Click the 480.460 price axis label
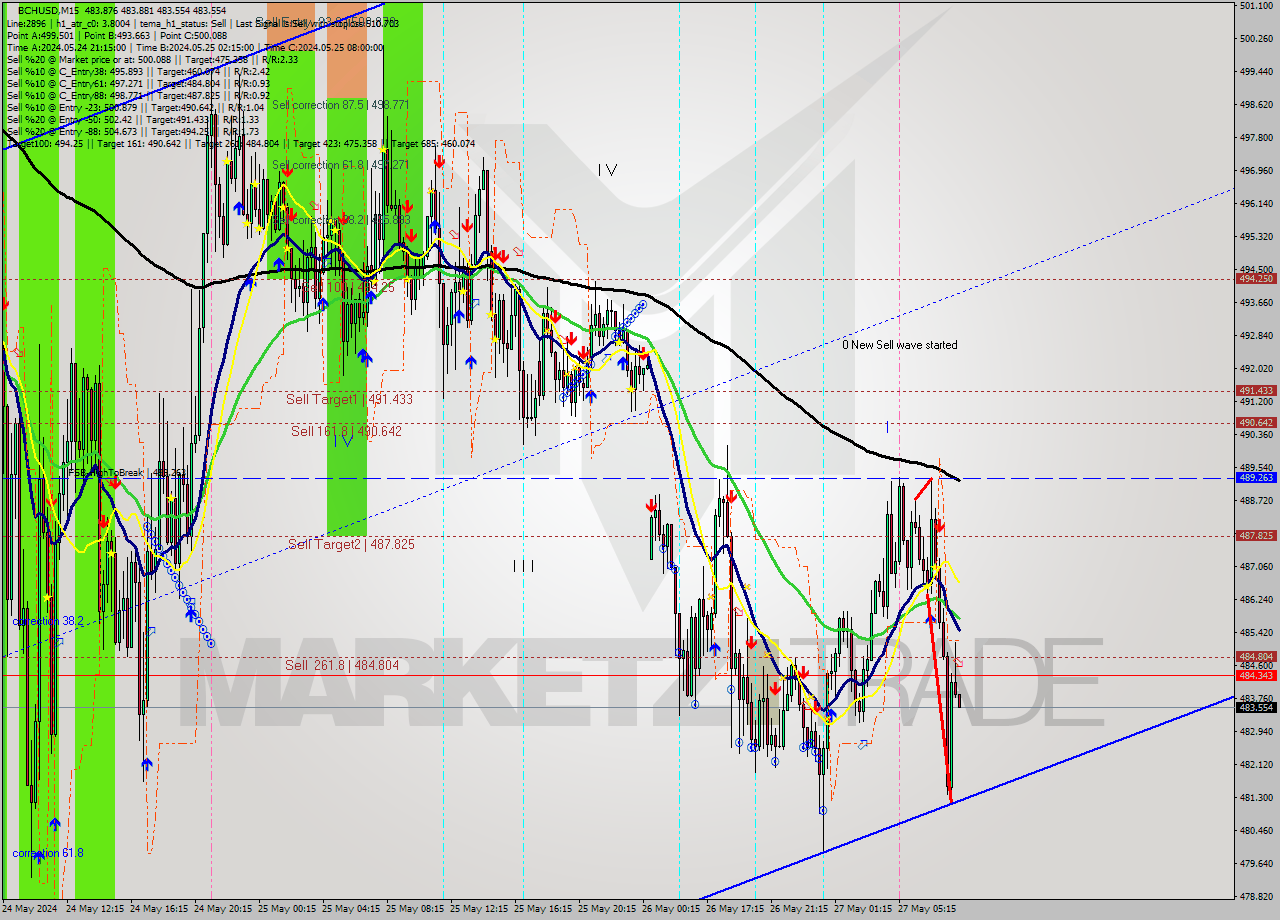Screen dimensions: 1280x920 tap(1255, 830)
